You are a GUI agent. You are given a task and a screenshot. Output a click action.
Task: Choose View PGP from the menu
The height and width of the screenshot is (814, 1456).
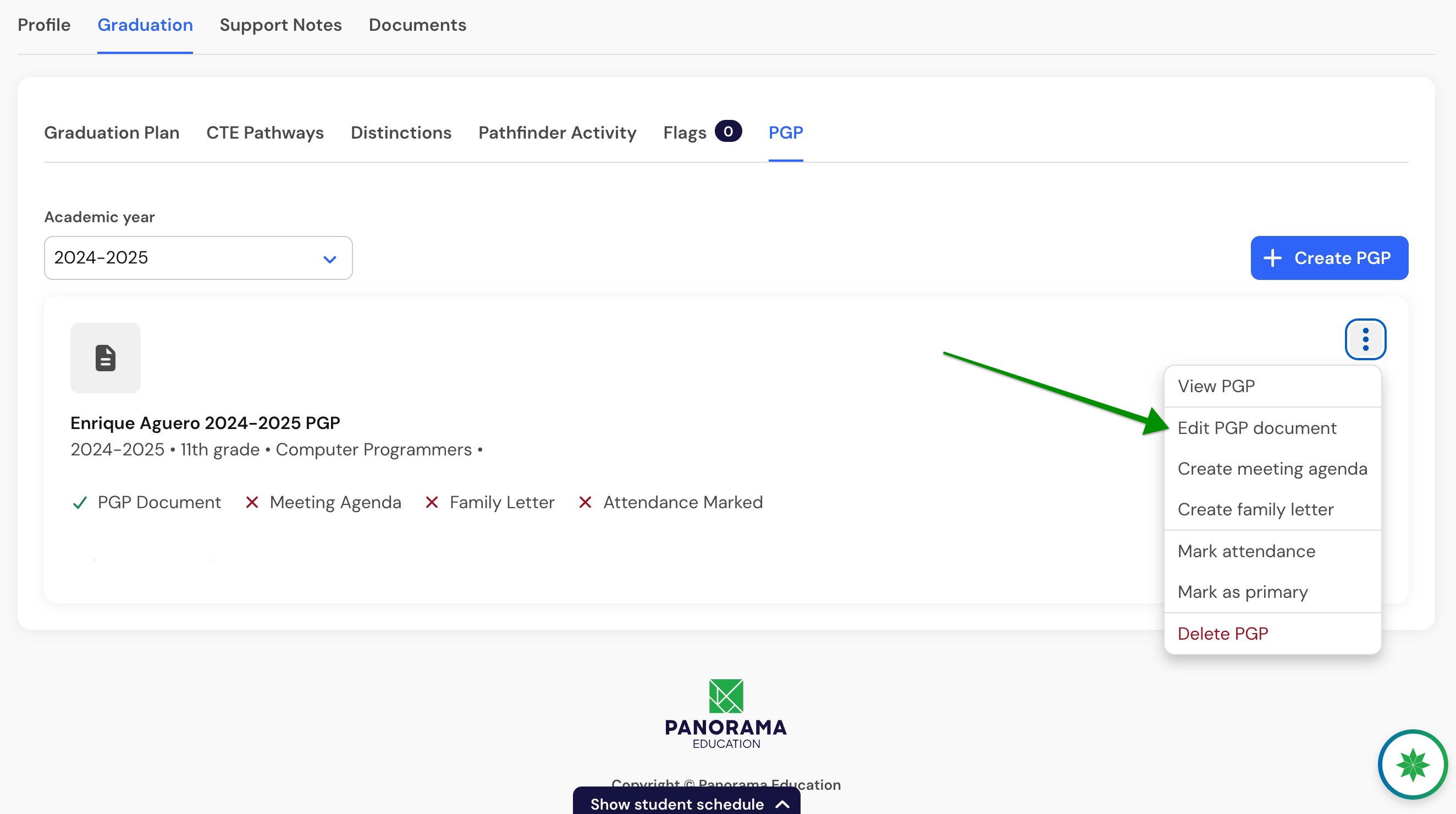1272,386
